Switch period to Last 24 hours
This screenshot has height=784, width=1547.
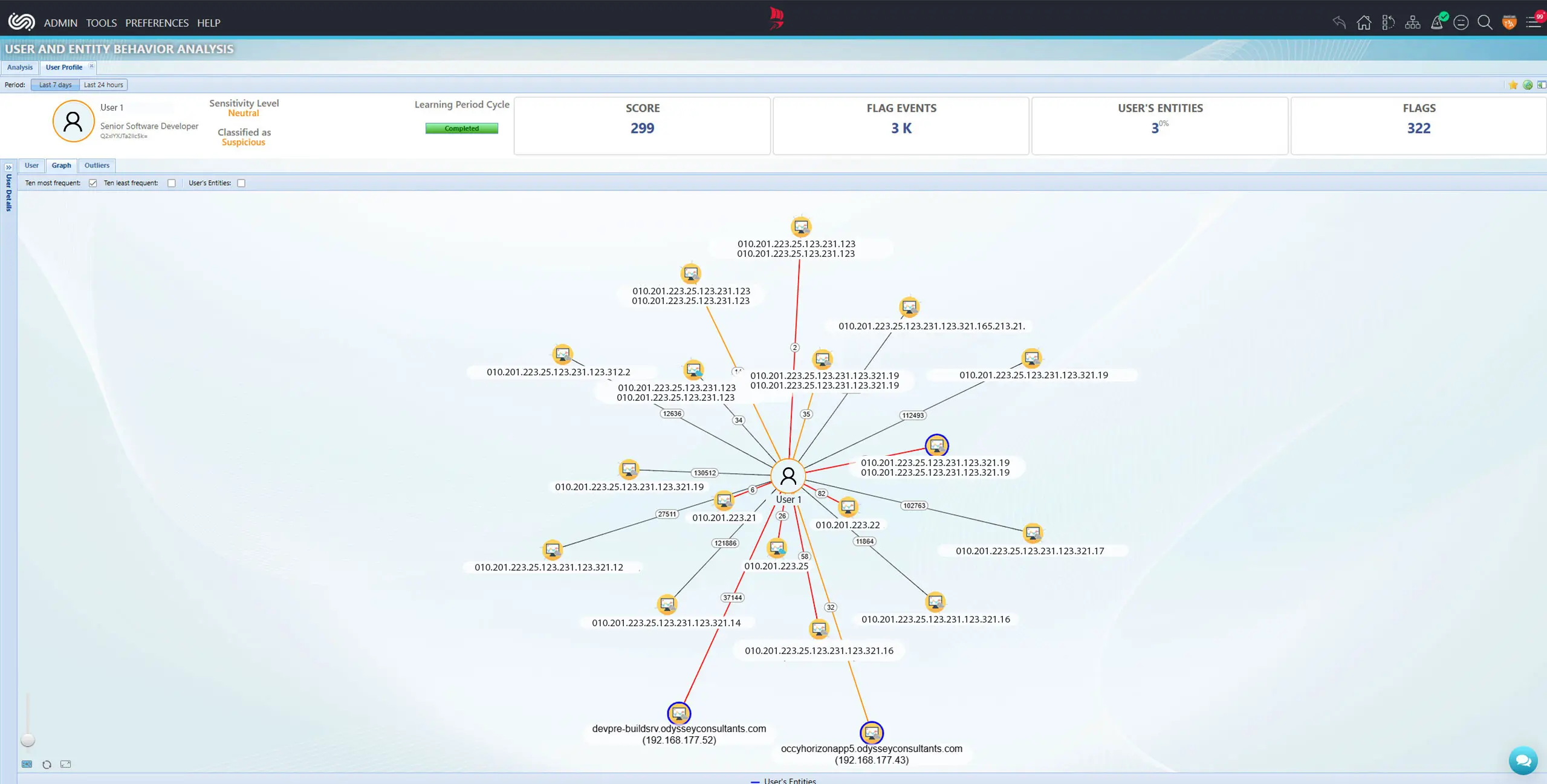tap(103, 85)
